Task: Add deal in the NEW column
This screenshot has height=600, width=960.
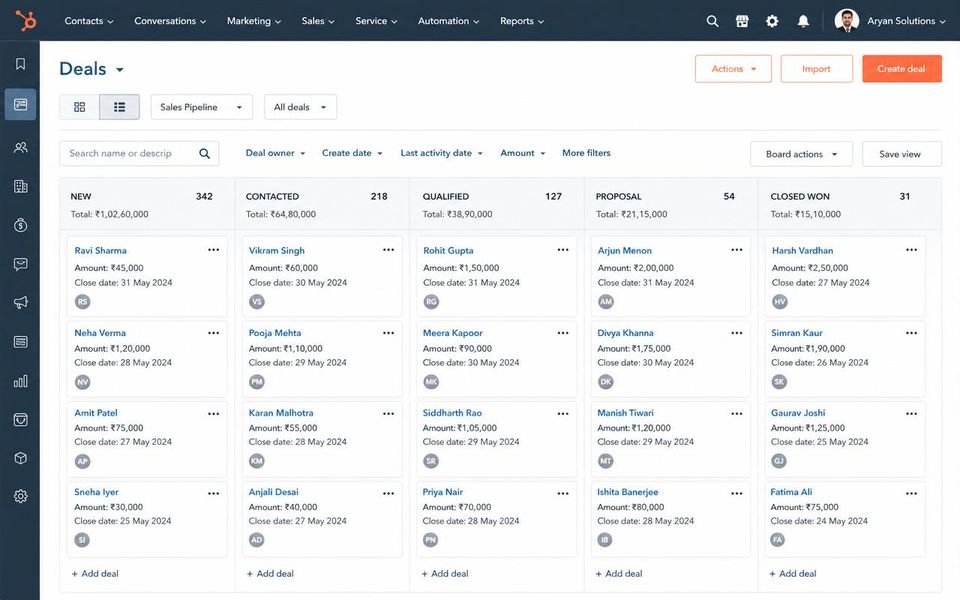Action: pyautogui.click(x=95, y=574)
